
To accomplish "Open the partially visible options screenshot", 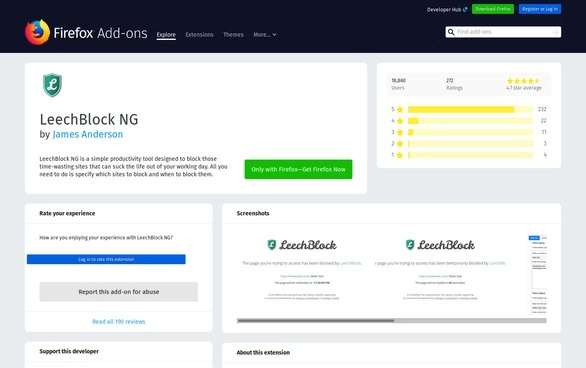I will pos(537,275).
